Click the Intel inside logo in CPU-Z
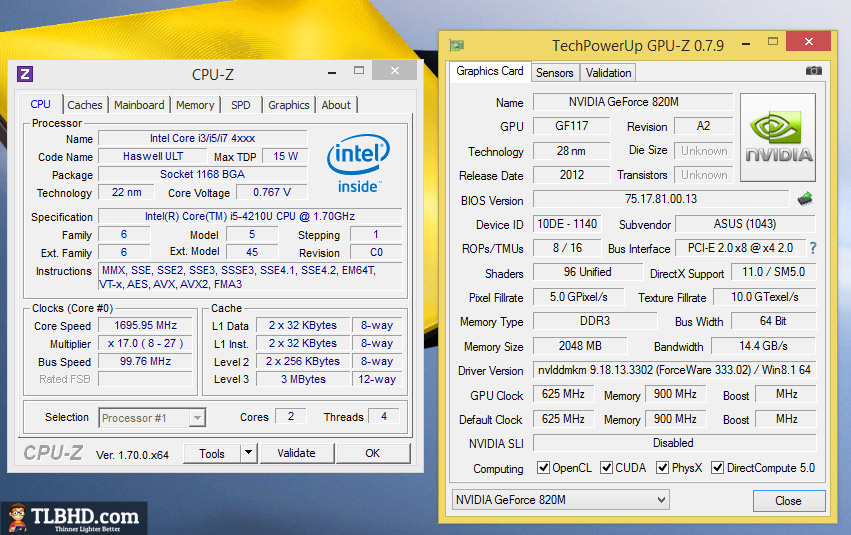Image resolution: width=851 pixels, height=535 pixels. (x=358, y=163)
